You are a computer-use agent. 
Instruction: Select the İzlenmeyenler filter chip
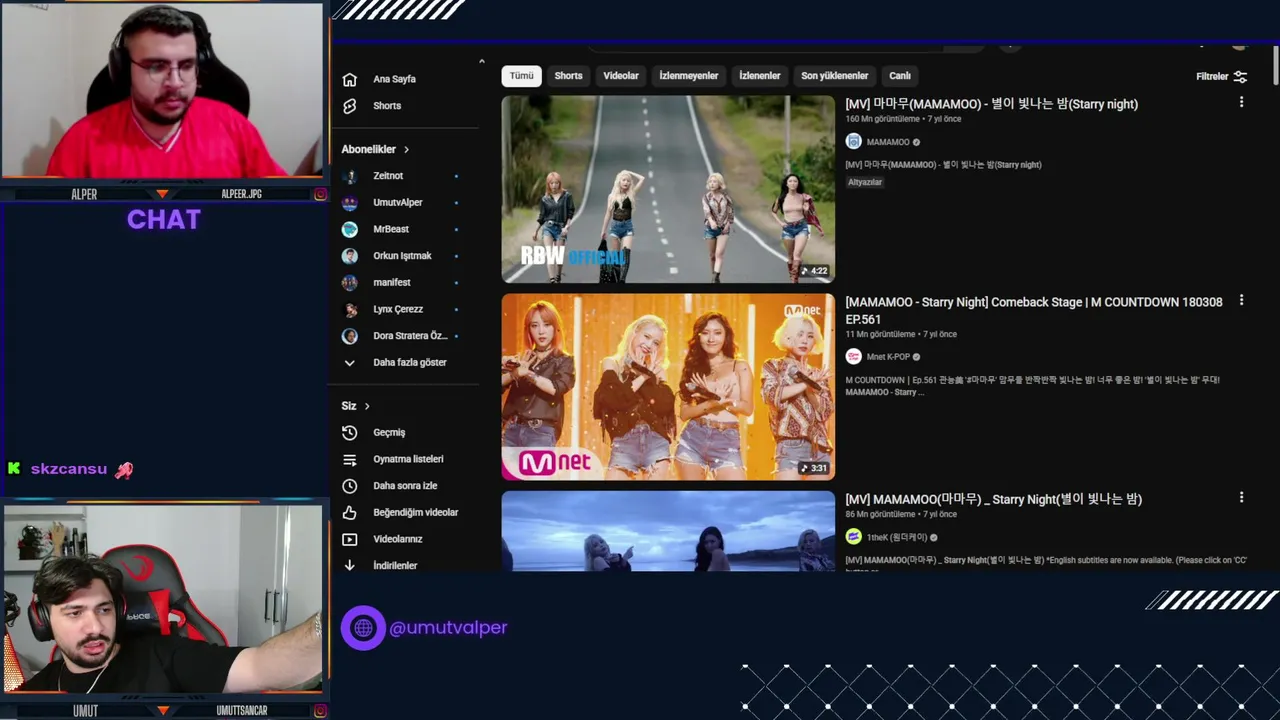688,76
